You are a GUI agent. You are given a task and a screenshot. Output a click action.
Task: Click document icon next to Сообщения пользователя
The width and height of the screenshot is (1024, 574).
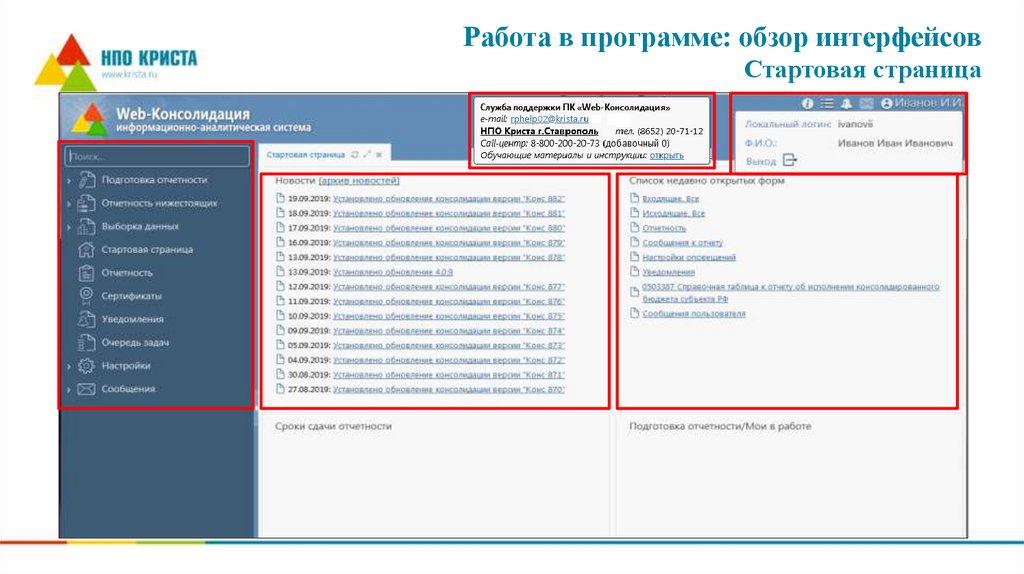point(634,313)
